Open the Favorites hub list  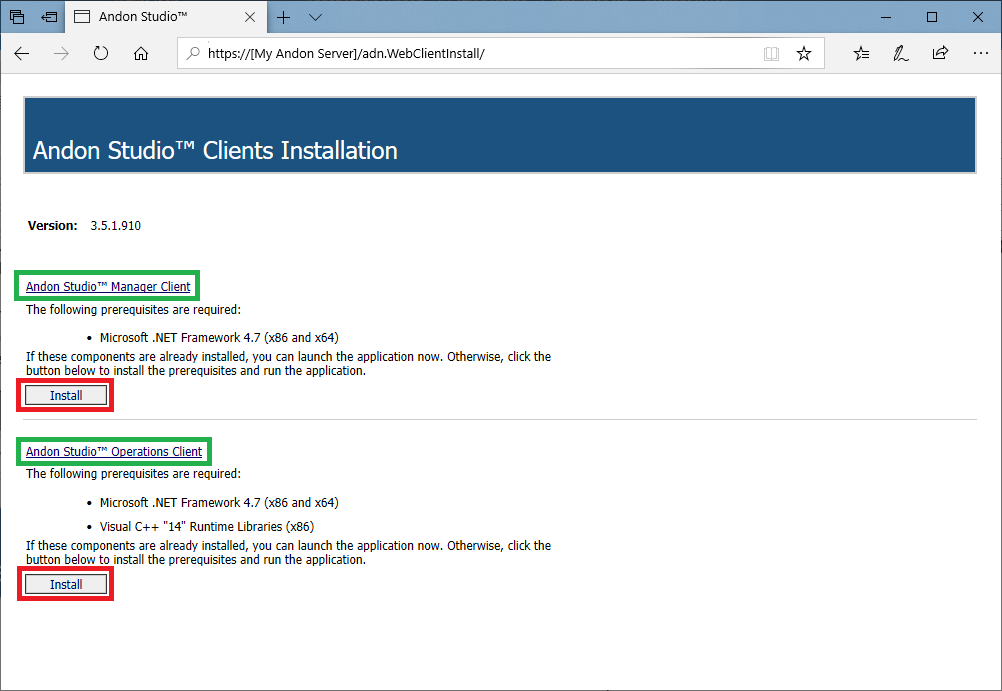point(861,54)
